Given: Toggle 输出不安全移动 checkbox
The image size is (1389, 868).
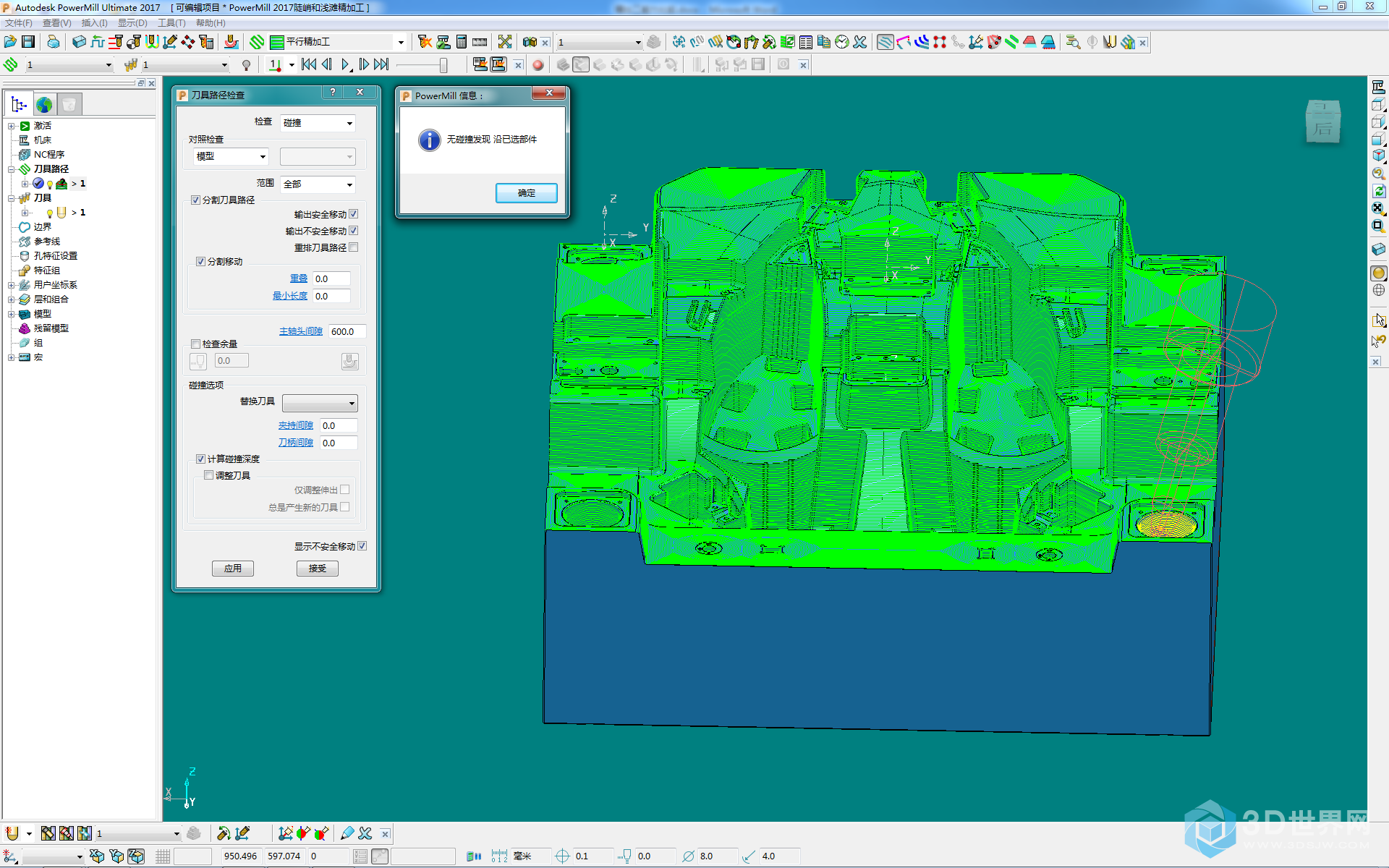Looking at the screenshot, I should point(354,231).
